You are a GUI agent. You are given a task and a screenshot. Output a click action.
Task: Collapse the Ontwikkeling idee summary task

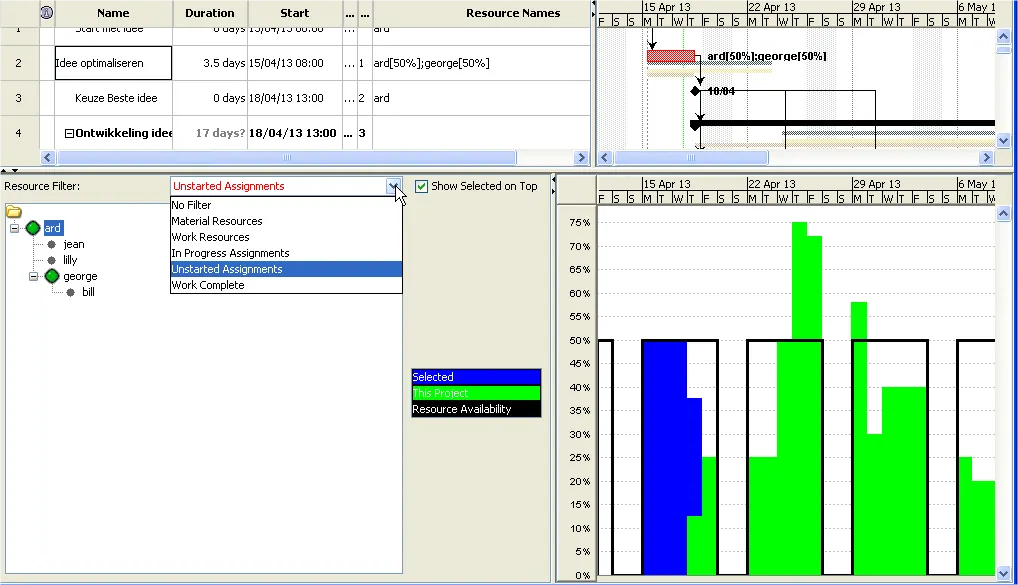point(69,134)
